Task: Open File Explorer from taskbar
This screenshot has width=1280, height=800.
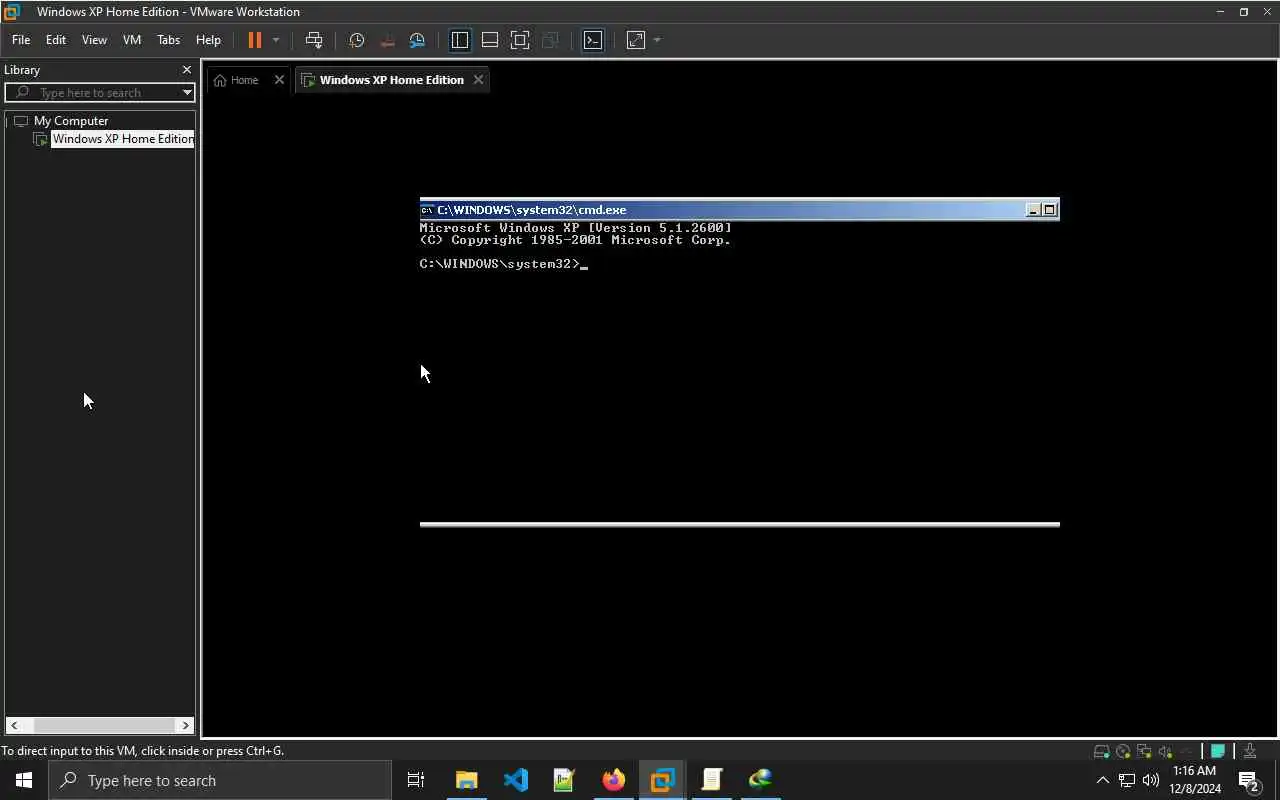Action: [x=466, y=780]
